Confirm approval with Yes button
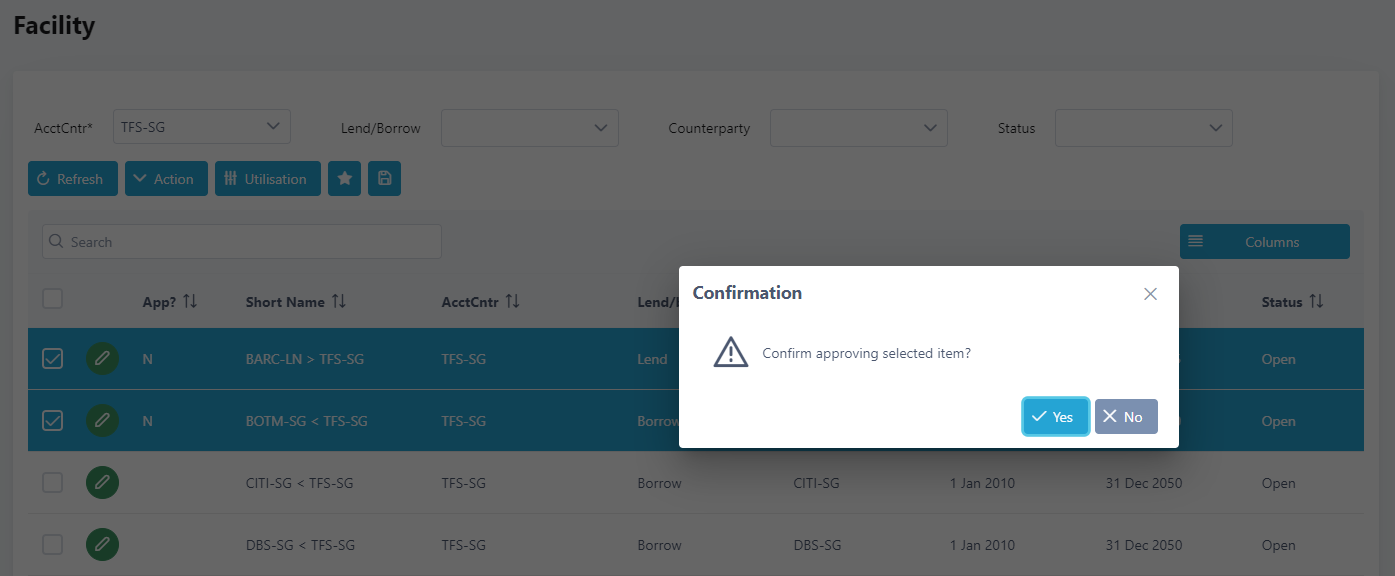Viewport: 1395px width, 576px height. [x=1055, y=417]
